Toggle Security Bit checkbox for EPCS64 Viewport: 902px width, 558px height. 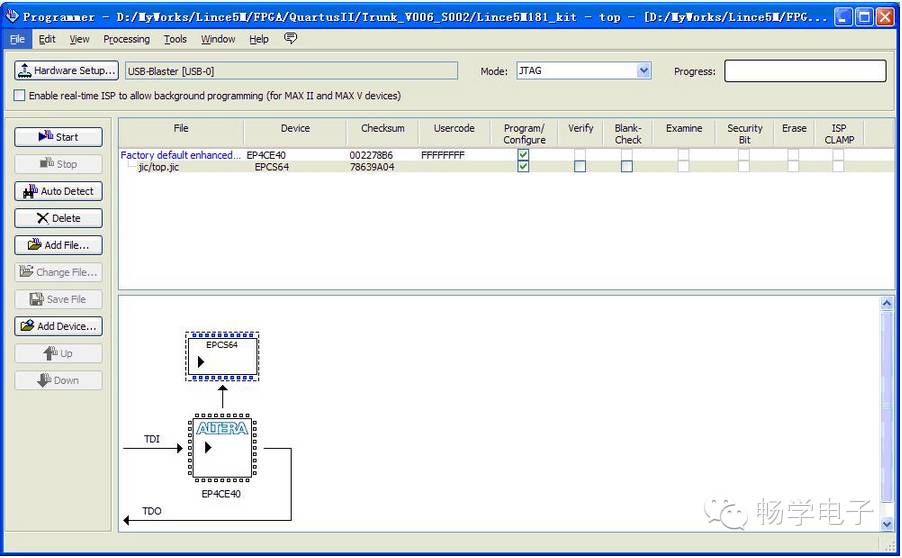[744, 166]
